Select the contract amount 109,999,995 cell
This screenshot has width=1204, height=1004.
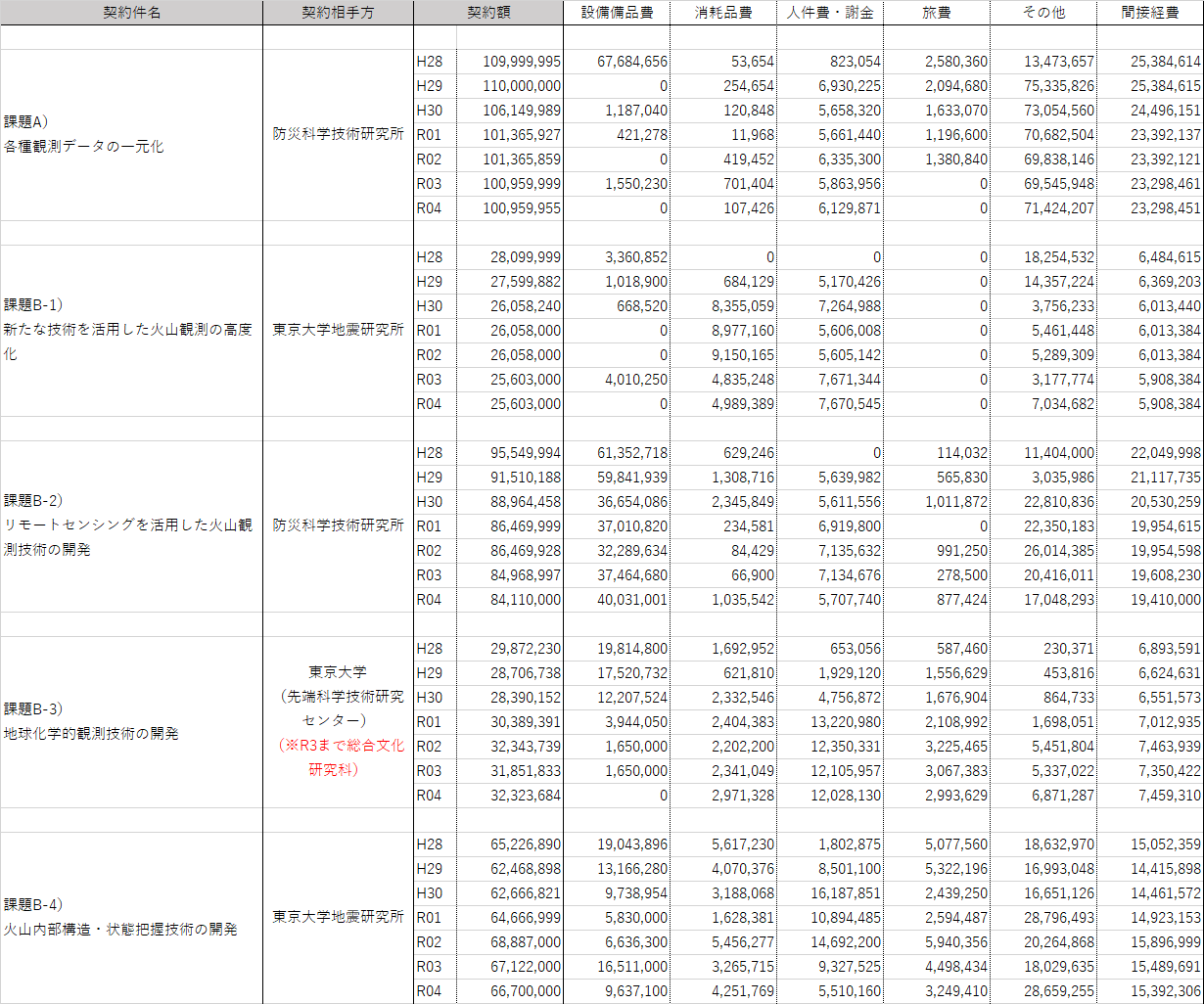(522, 62)
